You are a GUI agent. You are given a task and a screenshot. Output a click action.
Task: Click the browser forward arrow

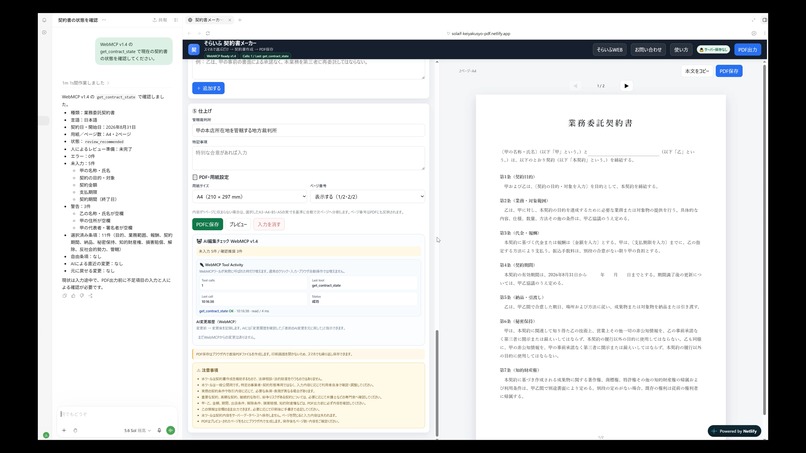pos(198,33)
